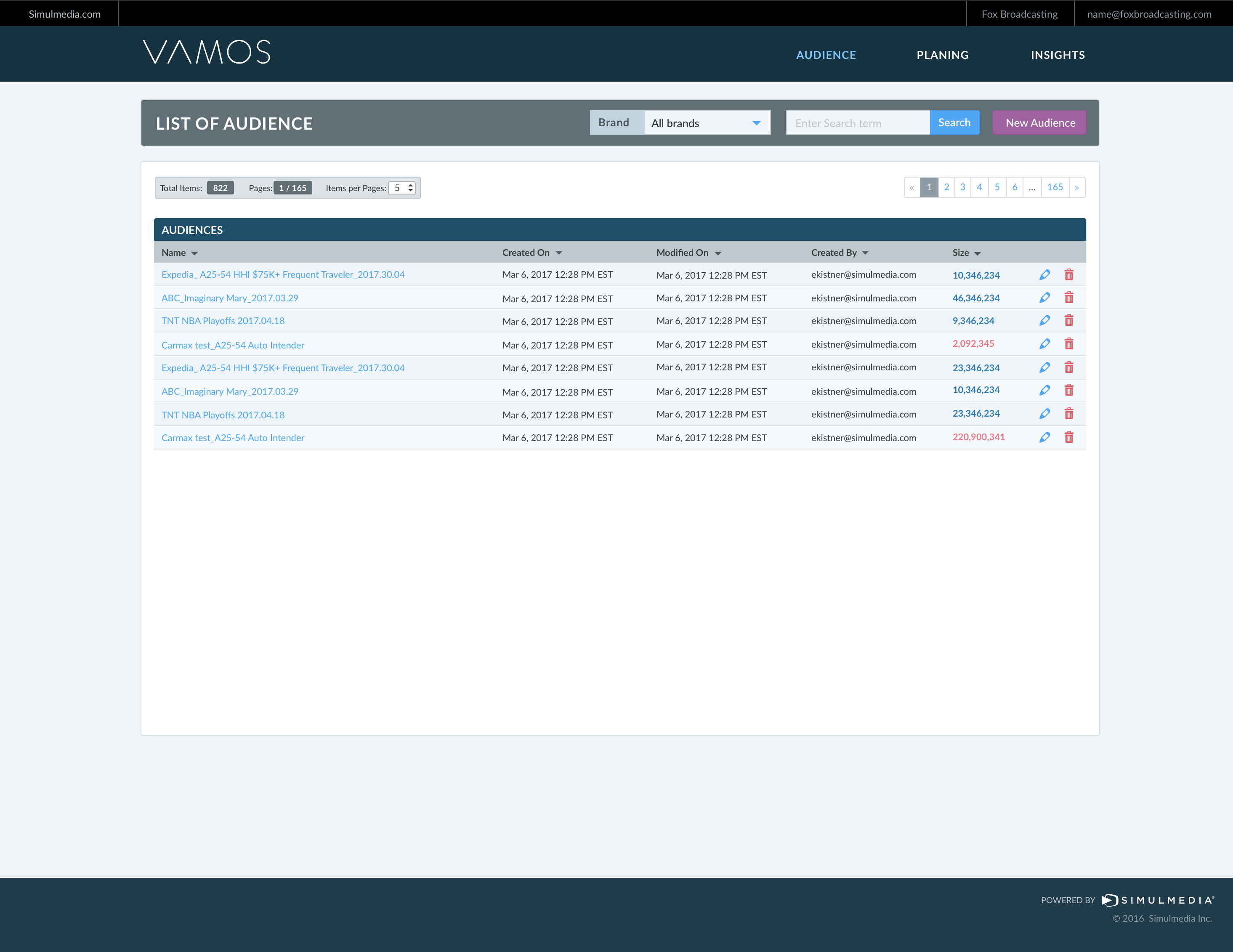The width and height of the screenshot is (1233, 952).
Task: Sort audiences by Name column
Action: [180, 253]
